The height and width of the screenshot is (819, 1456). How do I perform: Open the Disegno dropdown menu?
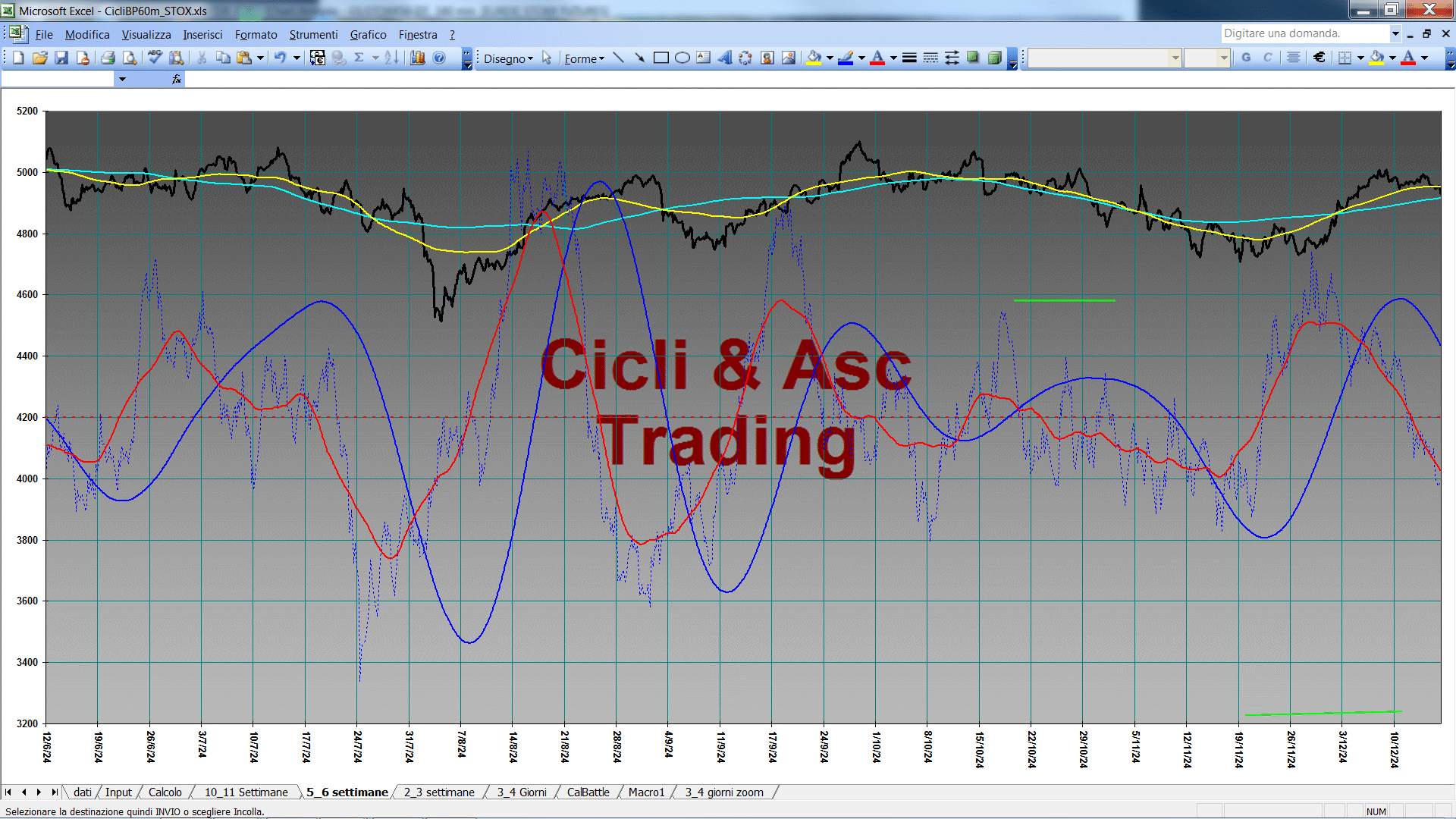coord(509,58)
